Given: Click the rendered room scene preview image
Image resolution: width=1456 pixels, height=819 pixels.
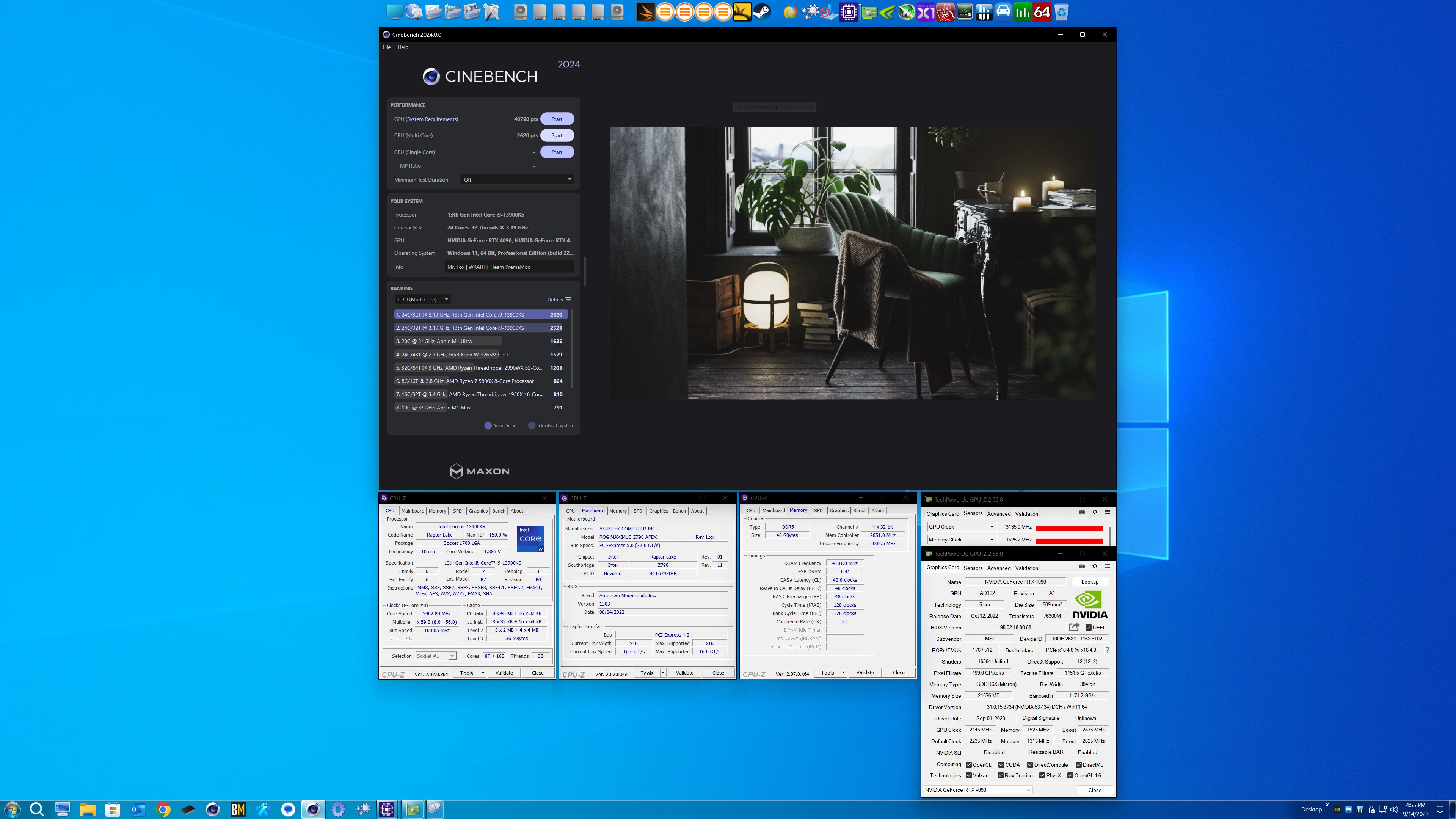Looking at the screenshot, I should [x=852, y=264].
